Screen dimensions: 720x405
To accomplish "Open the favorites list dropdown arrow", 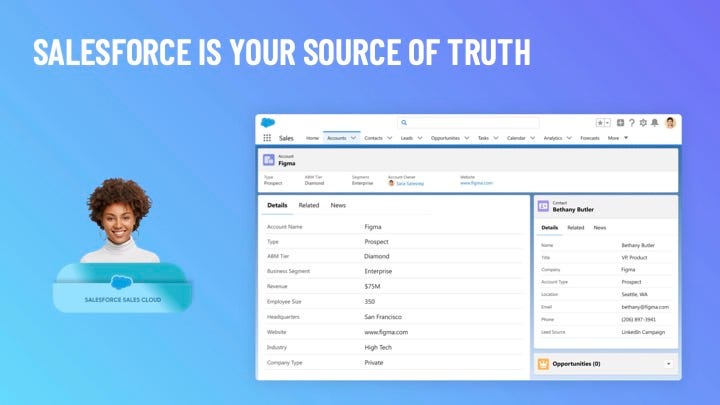I will [x=608, y=123].
